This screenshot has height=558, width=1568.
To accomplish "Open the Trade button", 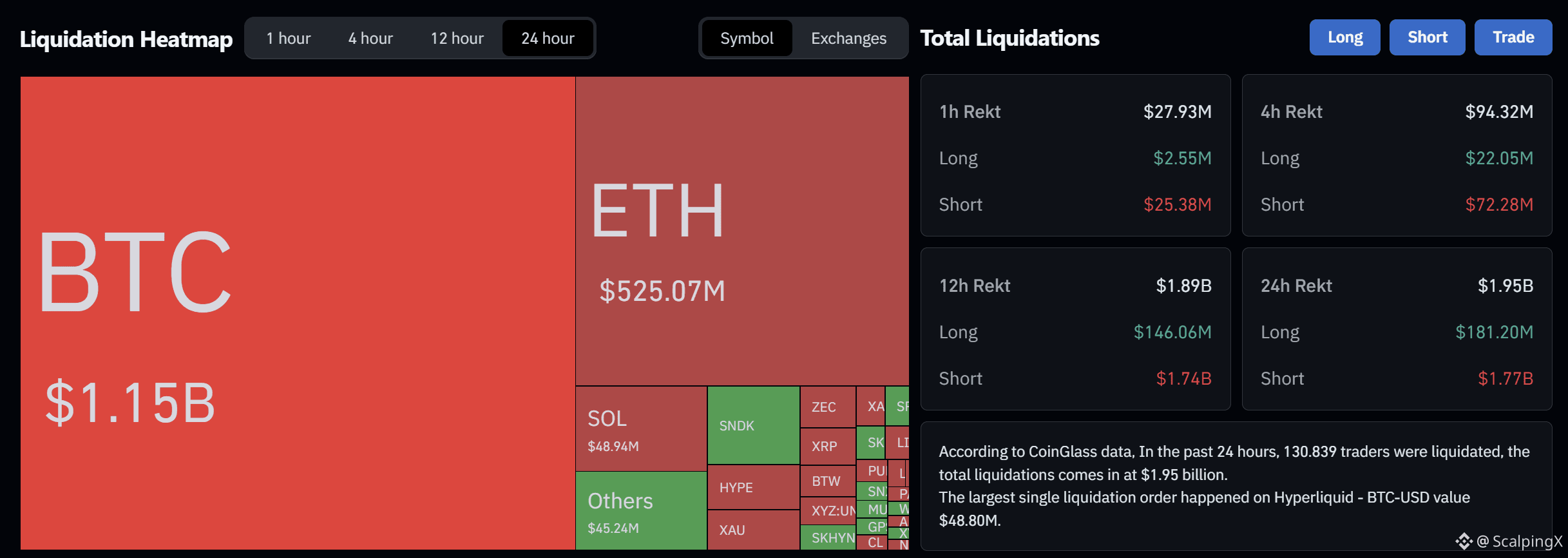I will click(x=1513, y=37).
